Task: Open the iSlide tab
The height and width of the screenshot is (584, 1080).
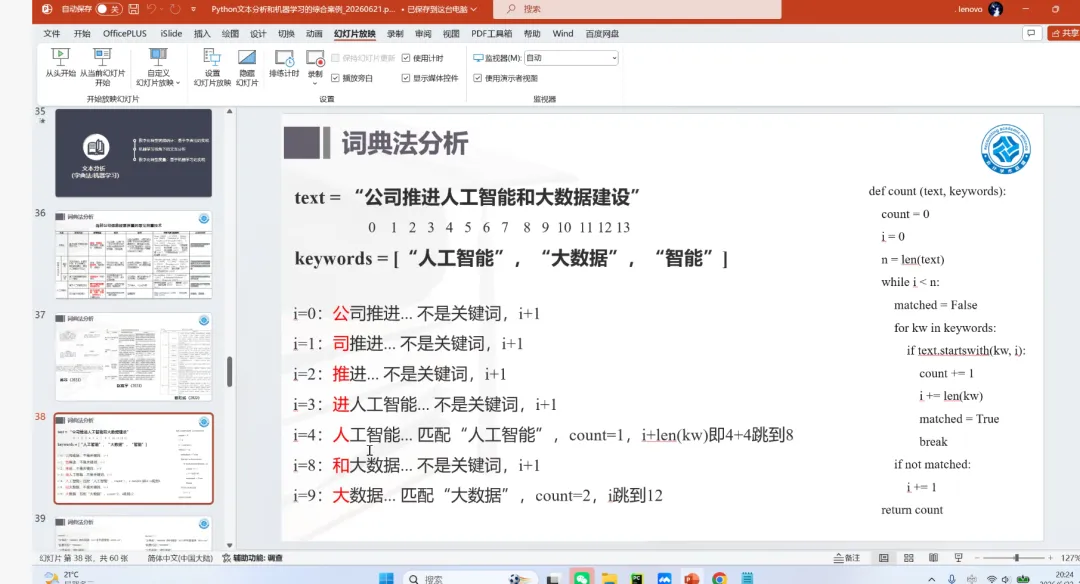Action: [x=171, y=33]
